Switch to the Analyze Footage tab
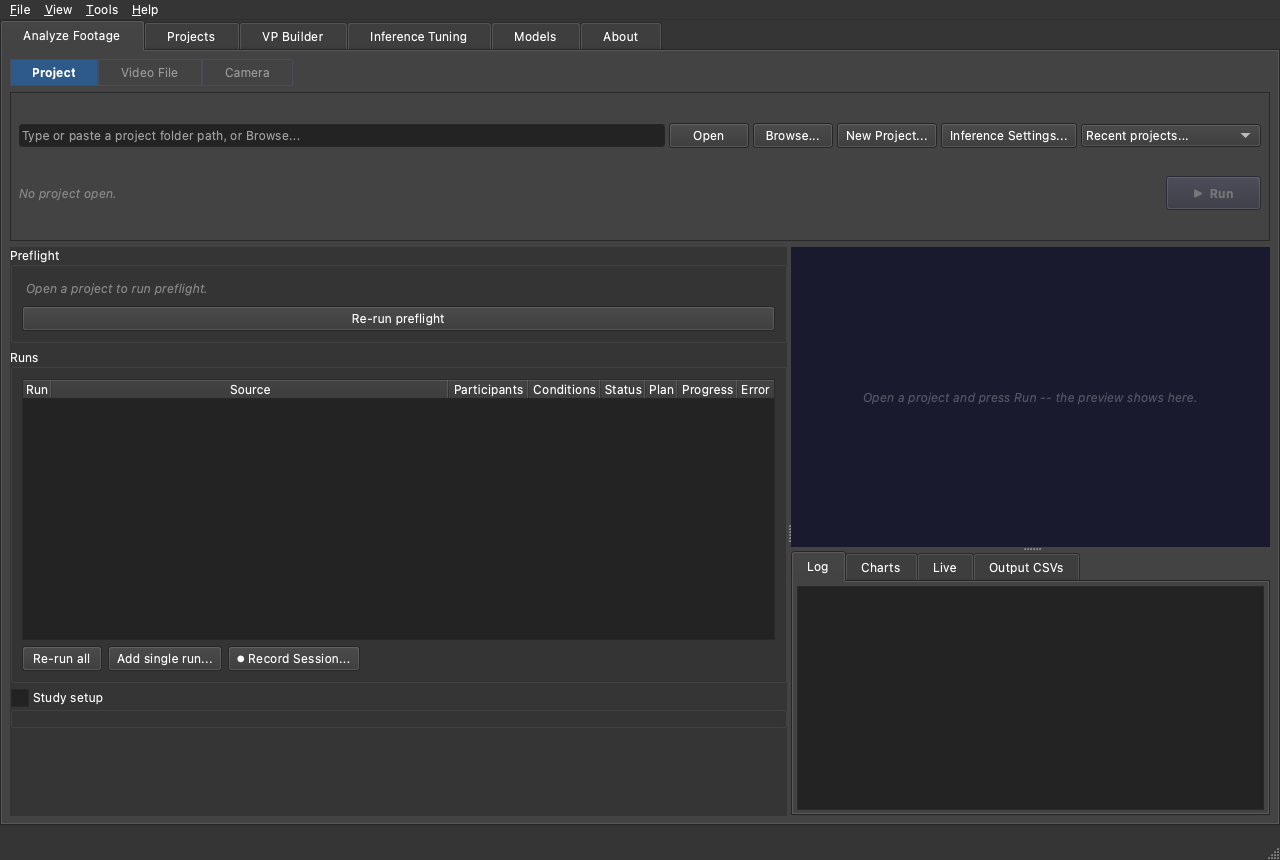 pos(72,35)
